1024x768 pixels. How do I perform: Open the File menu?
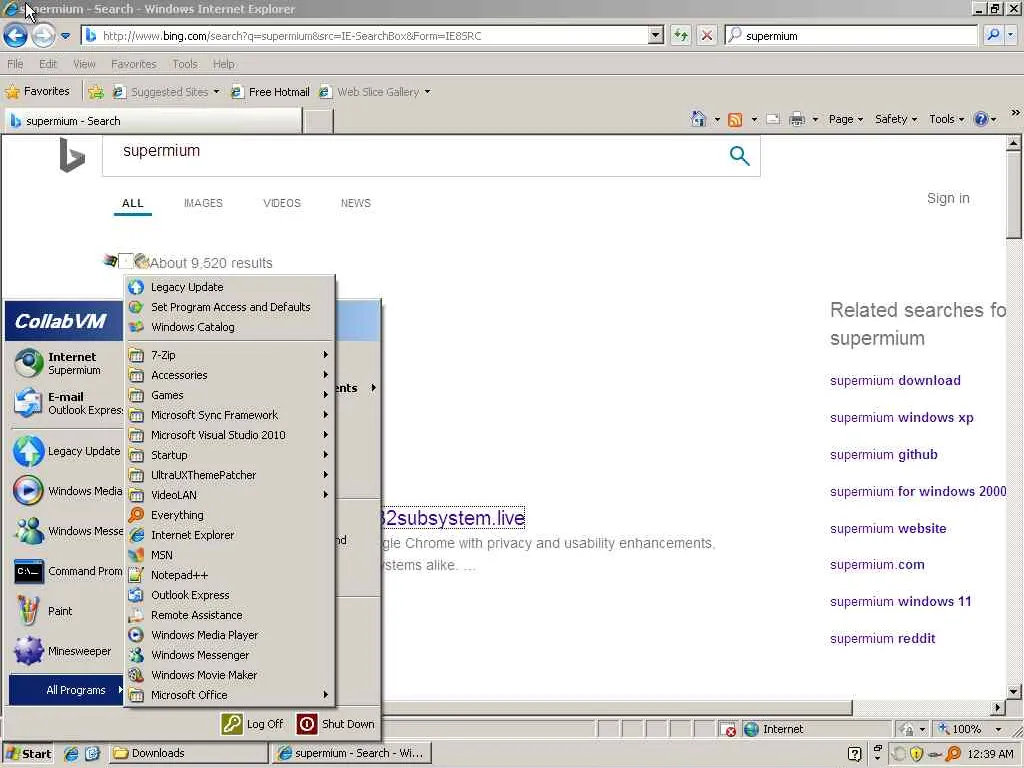(15, 64)
